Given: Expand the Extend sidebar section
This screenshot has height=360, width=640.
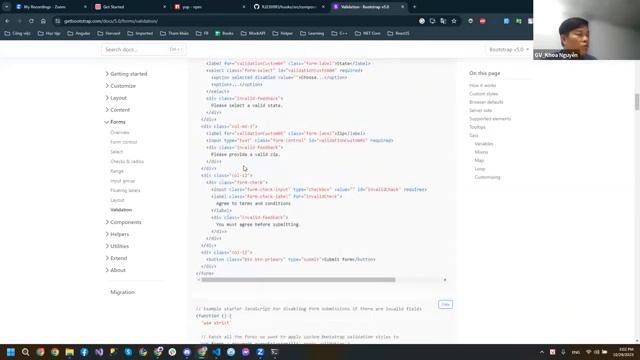Looking at the screenshot, I should 116,258.
